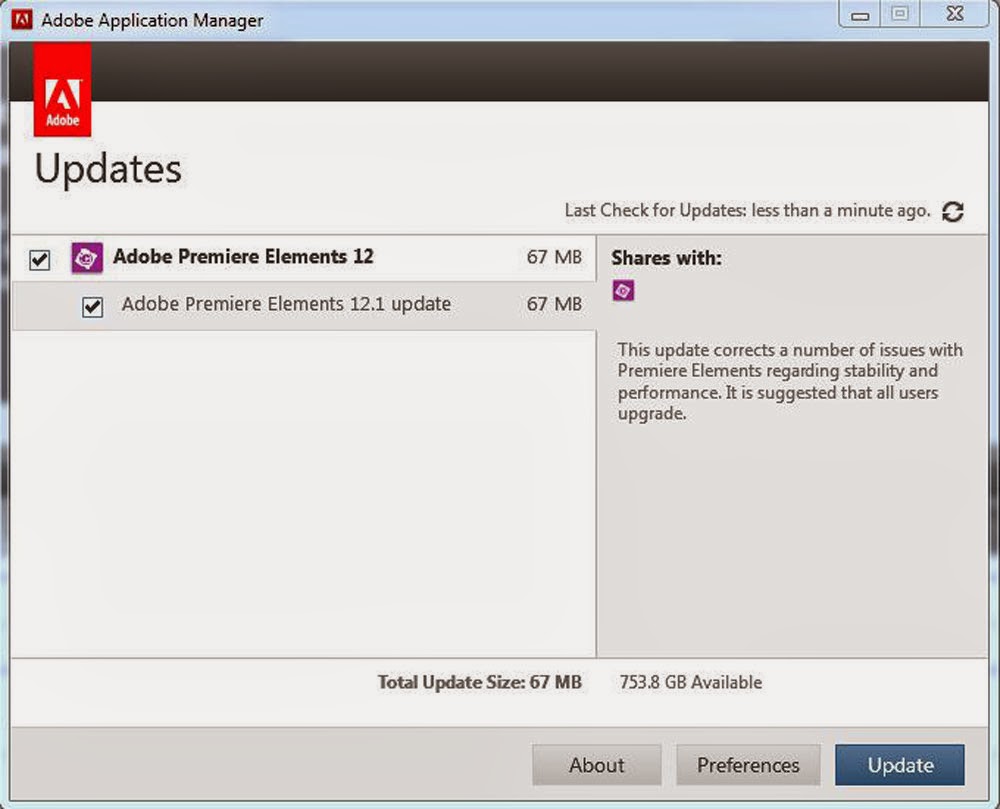Uncheck the Adobe Premiere Elements 12 checkbox

point(40,259)
